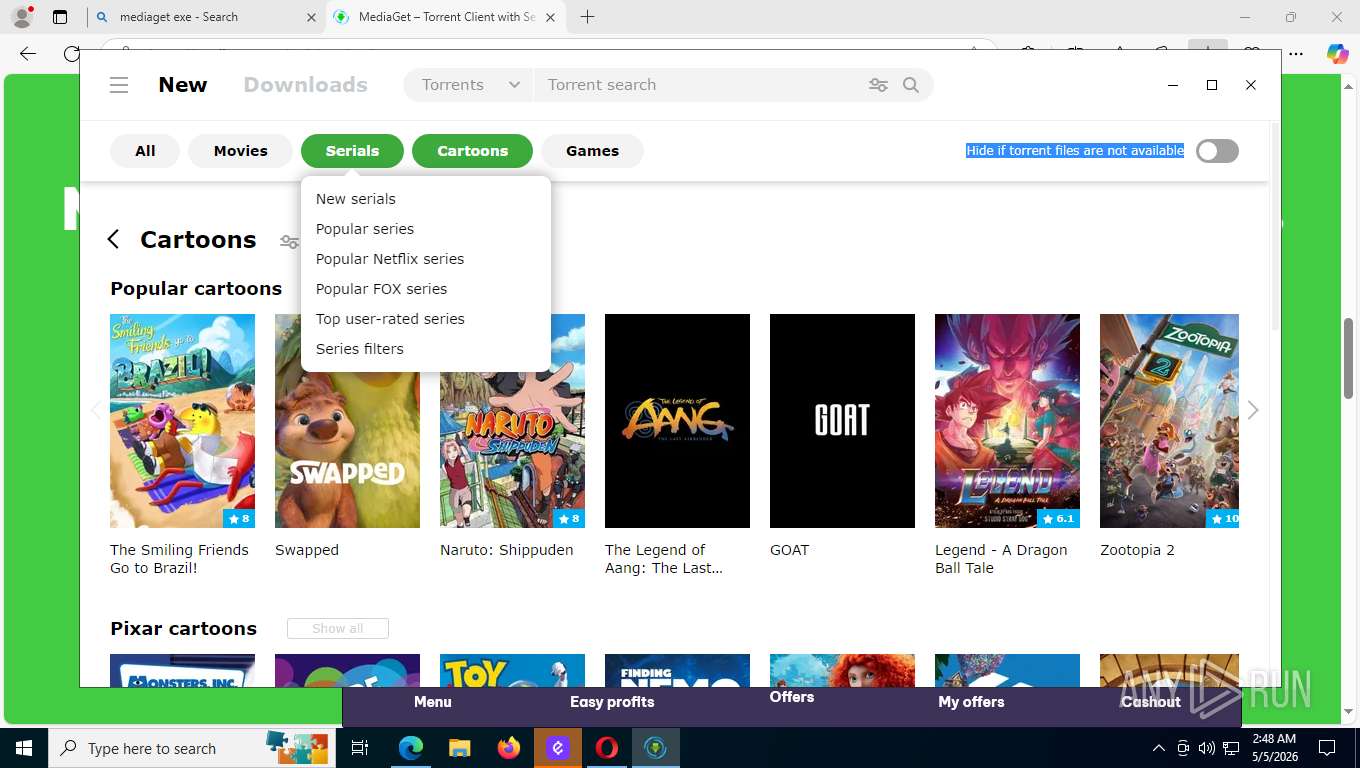Toggle Hide if torrent files are not available
The width and height of the screenshot is (1360, 768).
click(1217, 151)
